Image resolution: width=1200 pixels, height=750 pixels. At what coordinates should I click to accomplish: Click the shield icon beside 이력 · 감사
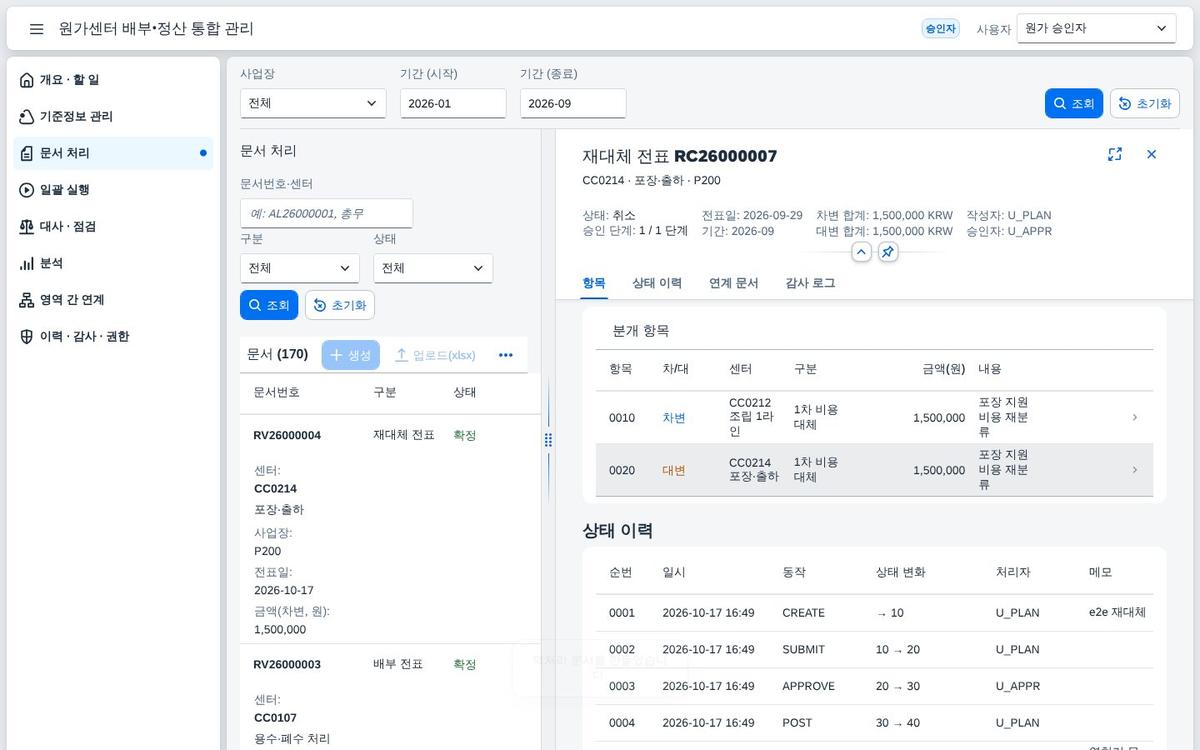[x=27, y=337]
